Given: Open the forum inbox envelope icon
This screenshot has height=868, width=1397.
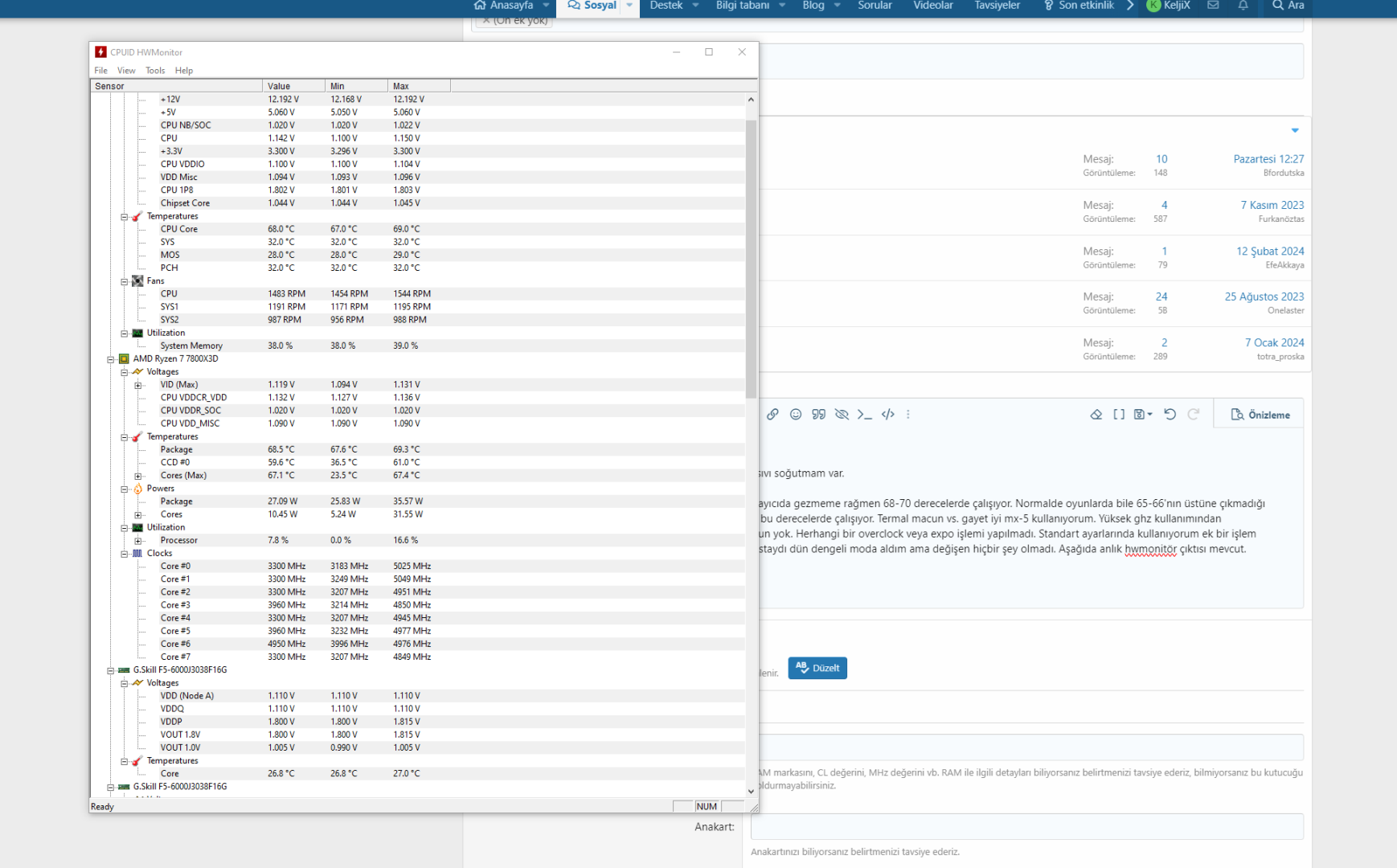Looking at the screenshot, I should [1213, 6].
